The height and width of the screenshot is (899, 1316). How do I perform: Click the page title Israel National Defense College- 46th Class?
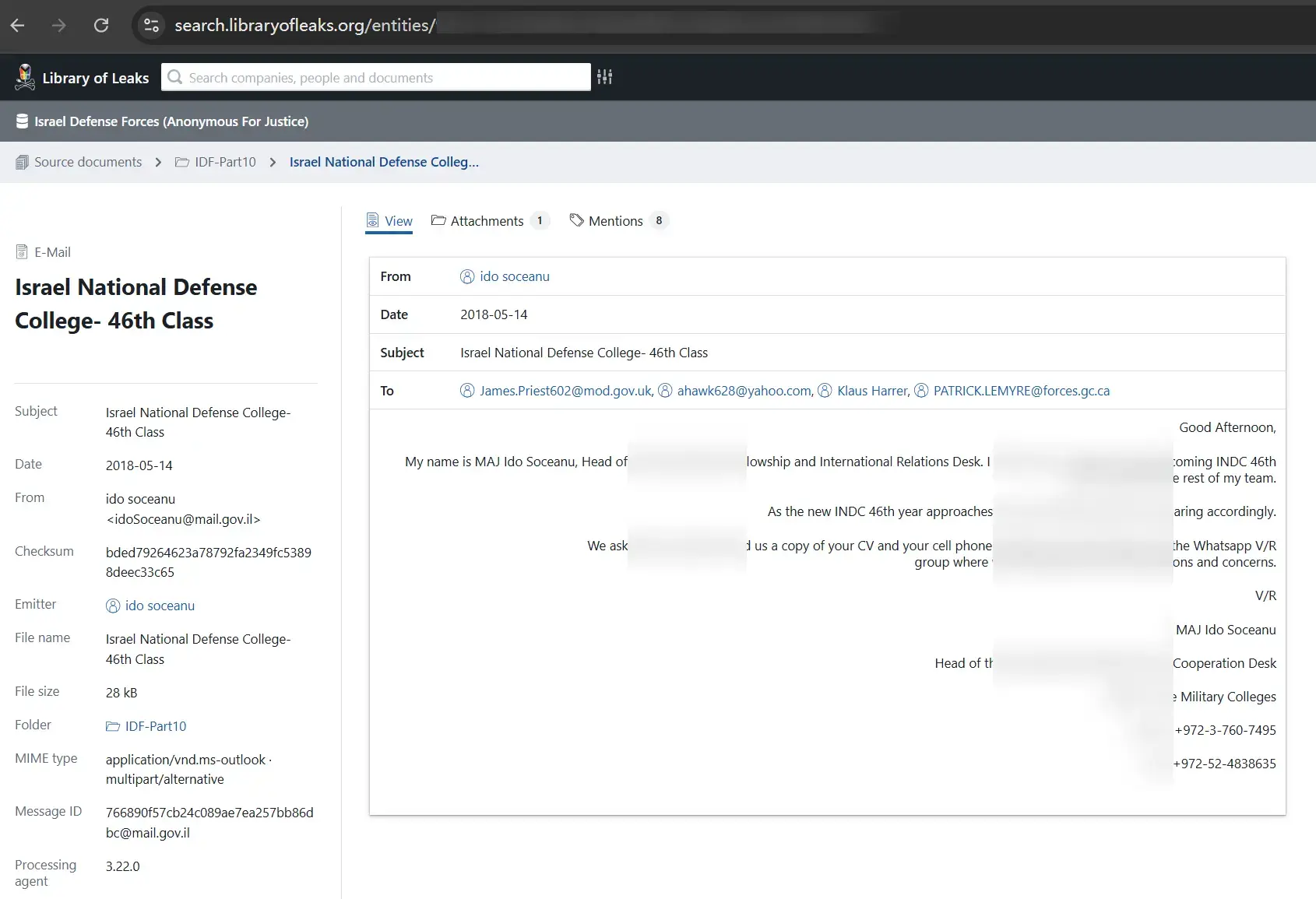(136, 304)
